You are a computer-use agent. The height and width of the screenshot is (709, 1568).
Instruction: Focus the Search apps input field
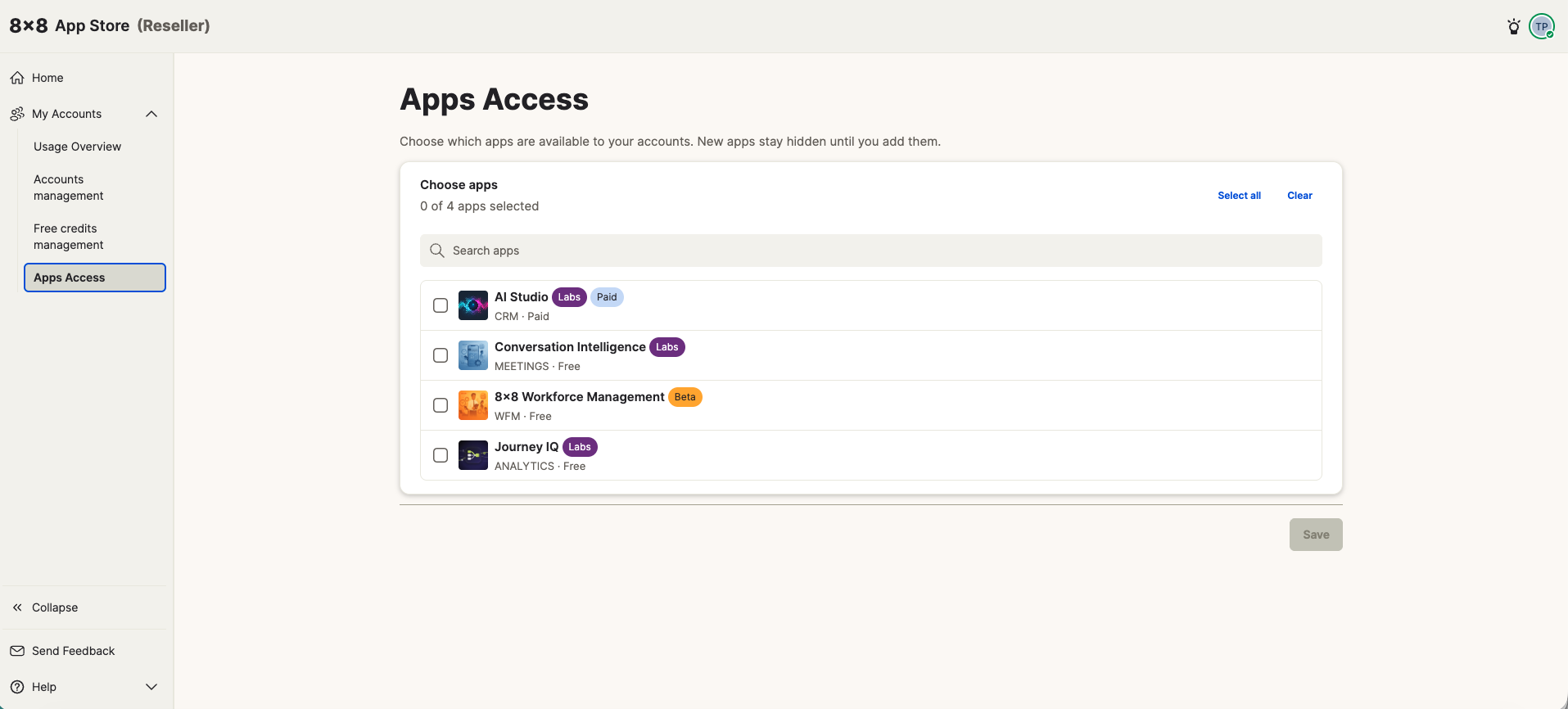pyautogui.click(x=871, y=251)
